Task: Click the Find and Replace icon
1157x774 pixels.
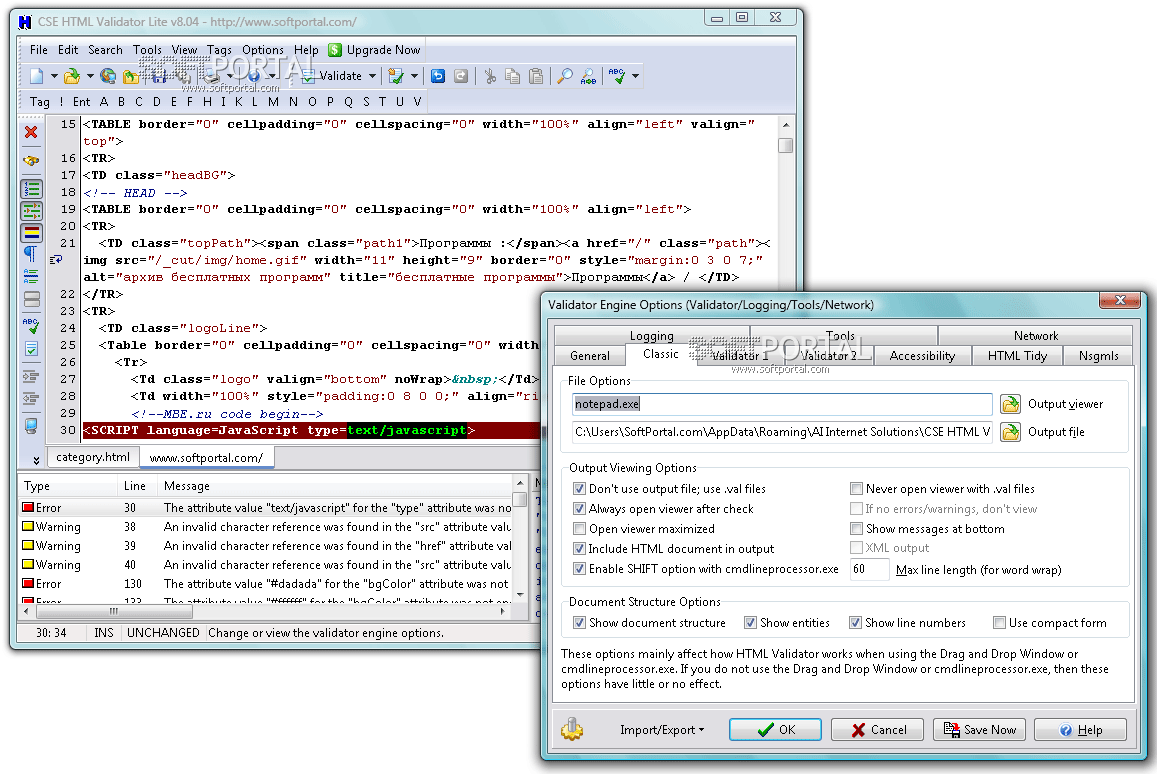Action: [589, 76]
